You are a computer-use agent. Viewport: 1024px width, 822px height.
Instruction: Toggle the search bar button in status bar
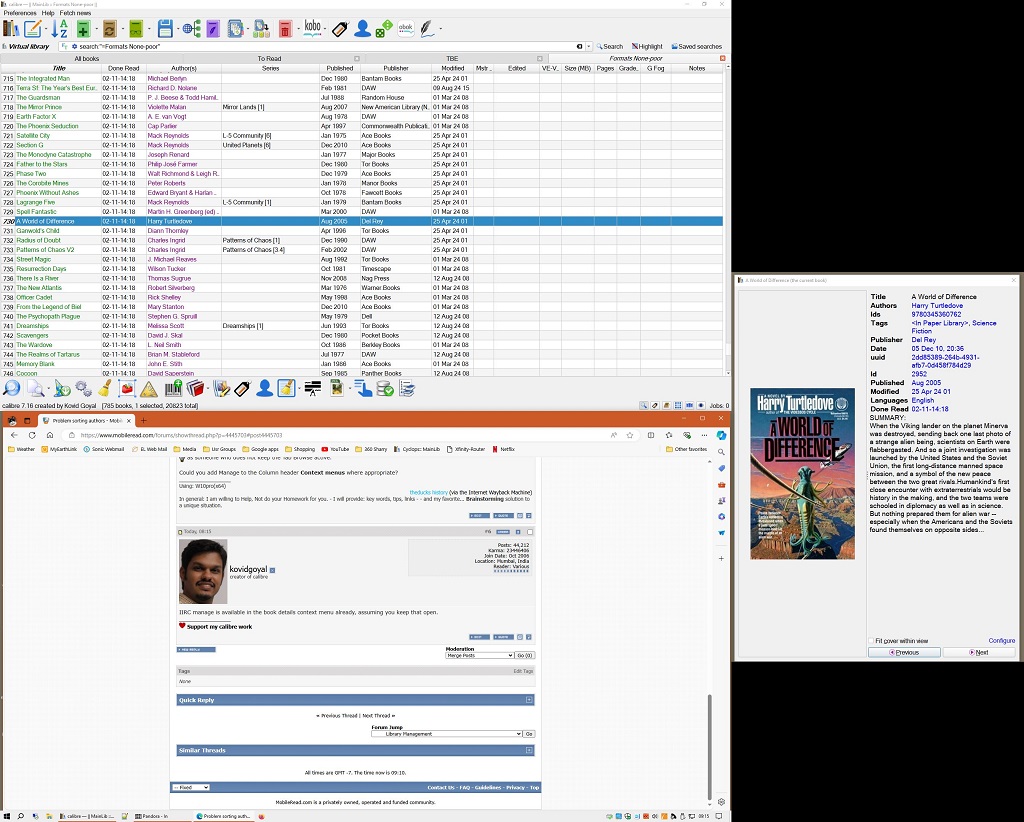click(x=643, y=405)
